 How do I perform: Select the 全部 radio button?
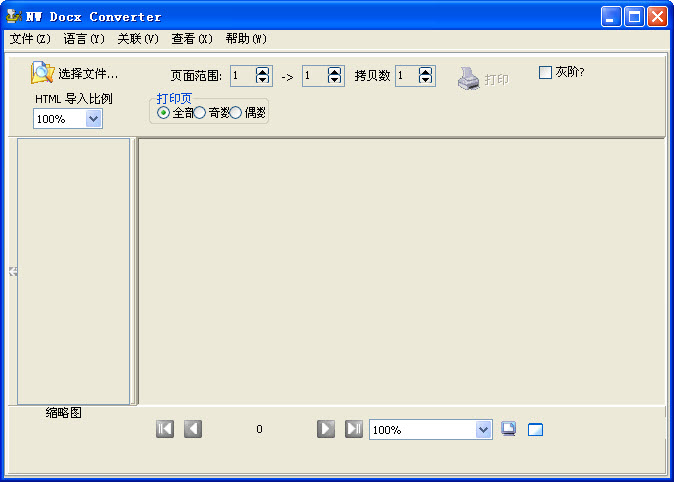click(x=163, y=113)
